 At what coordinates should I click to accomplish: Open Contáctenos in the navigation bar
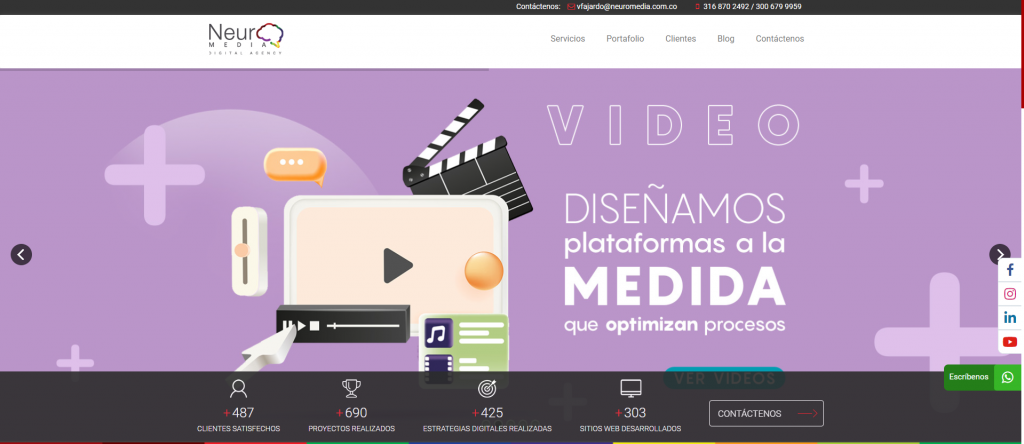780,39
